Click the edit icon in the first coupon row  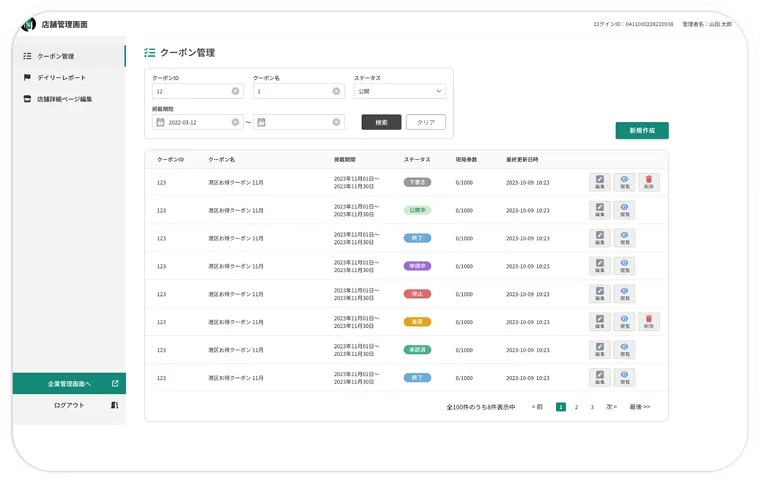(x=599, y=181)
